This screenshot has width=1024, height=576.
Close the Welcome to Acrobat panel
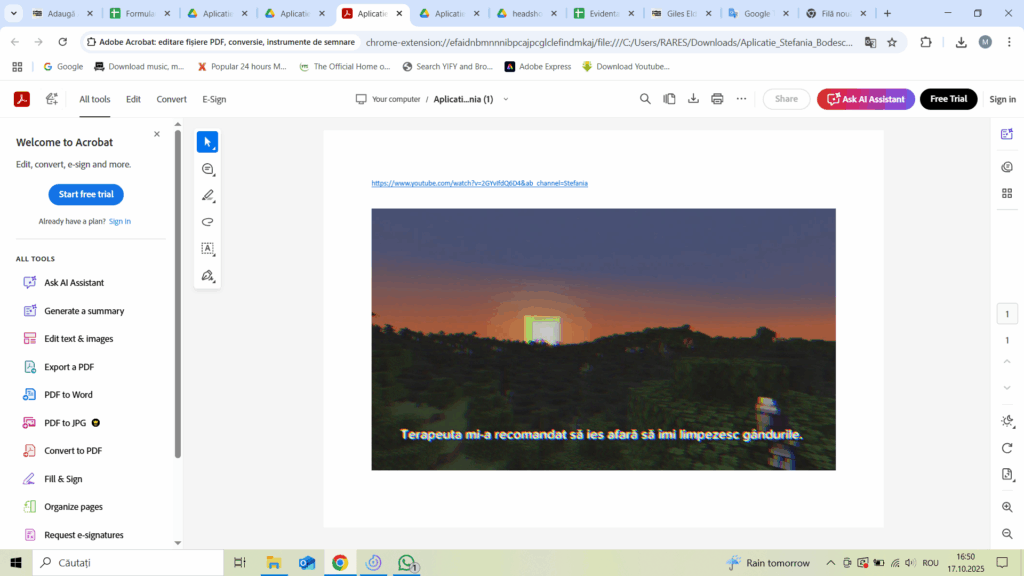(x=157, y=134)
